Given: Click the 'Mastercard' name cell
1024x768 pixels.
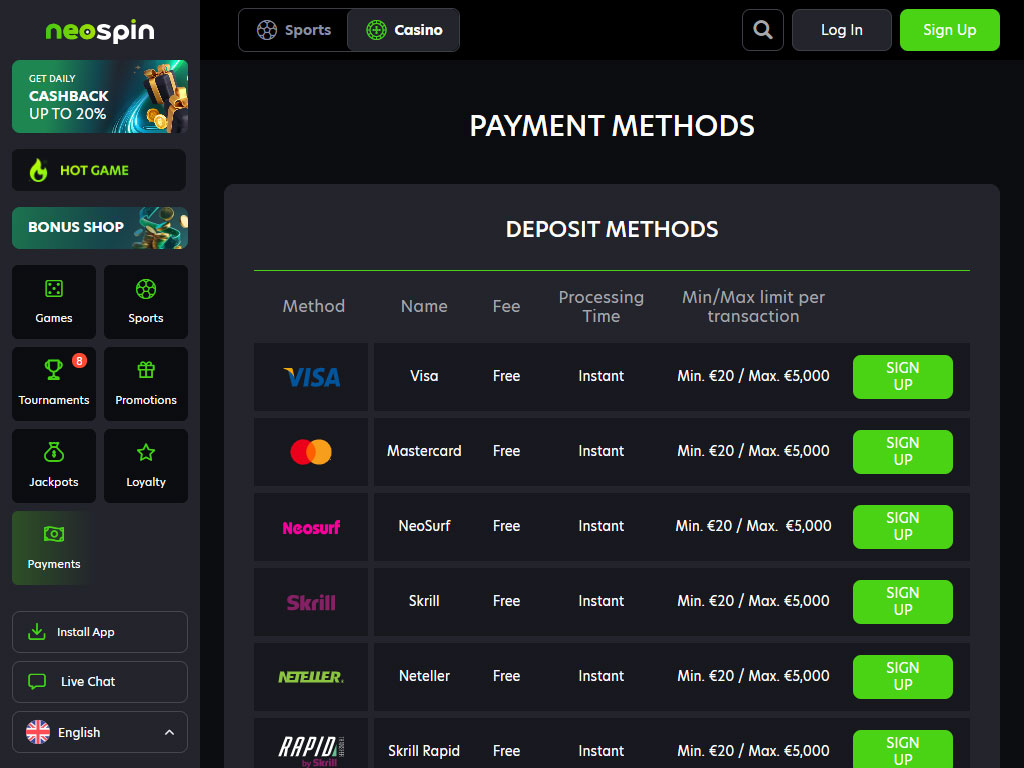Looking at the screenshot, I should click(x=424, y=451).
